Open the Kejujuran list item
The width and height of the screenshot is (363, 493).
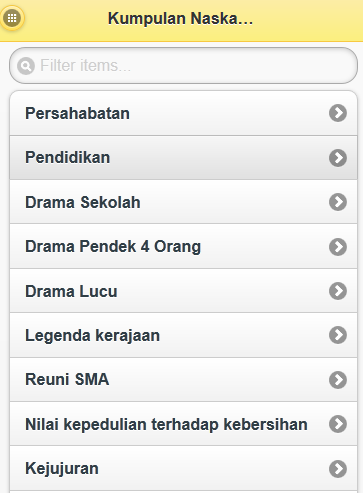coord(183,468)
